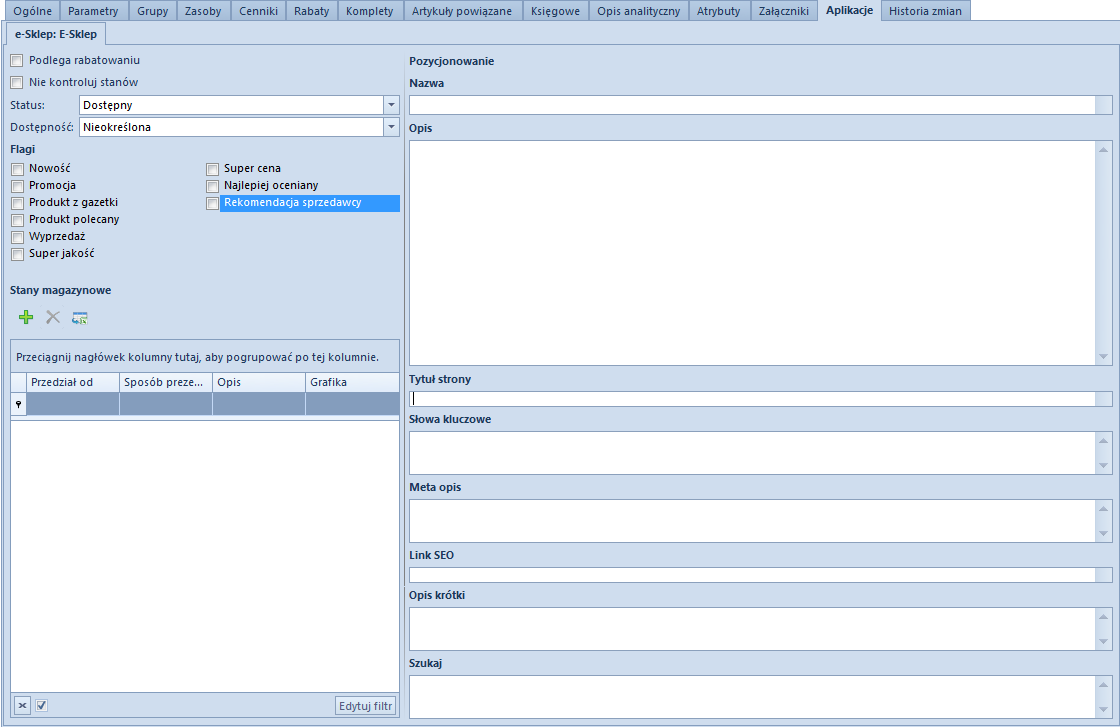Click the group-by panel header hint

pos(197,357)
